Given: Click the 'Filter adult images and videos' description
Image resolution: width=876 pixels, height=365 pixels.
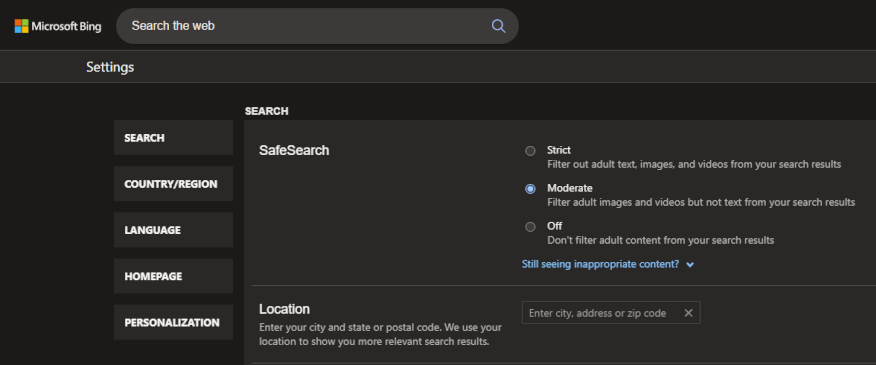Looking at the screenshot, I should coord(701,202).
